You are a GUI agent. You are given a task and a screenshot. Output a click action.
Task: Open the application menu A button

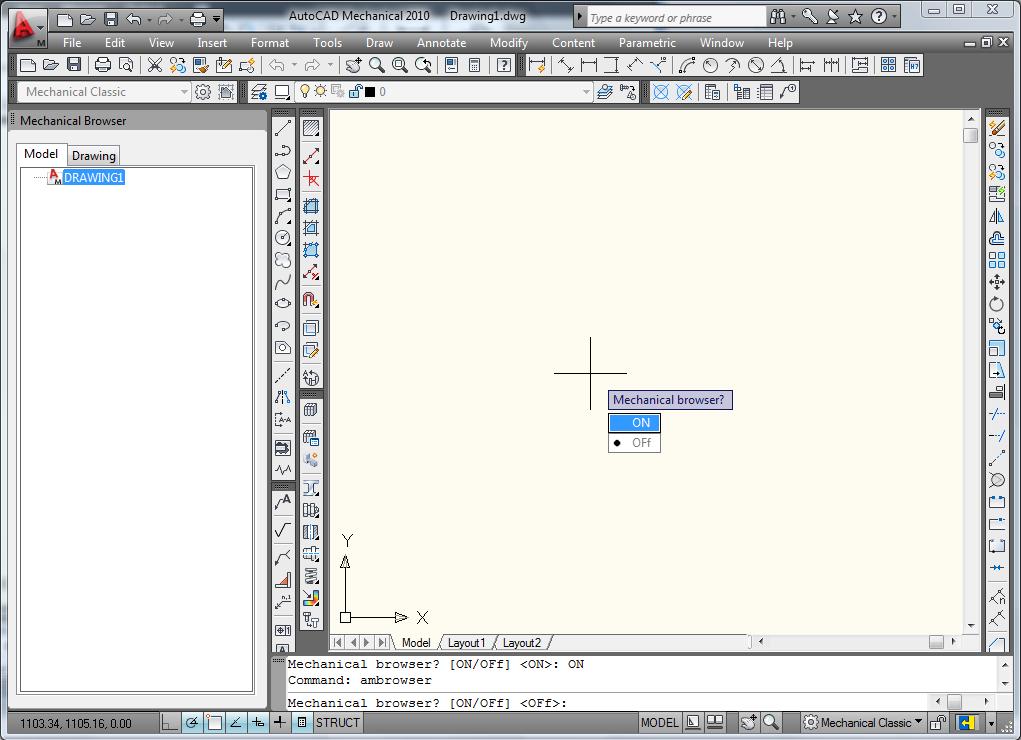tap(28, 27)
